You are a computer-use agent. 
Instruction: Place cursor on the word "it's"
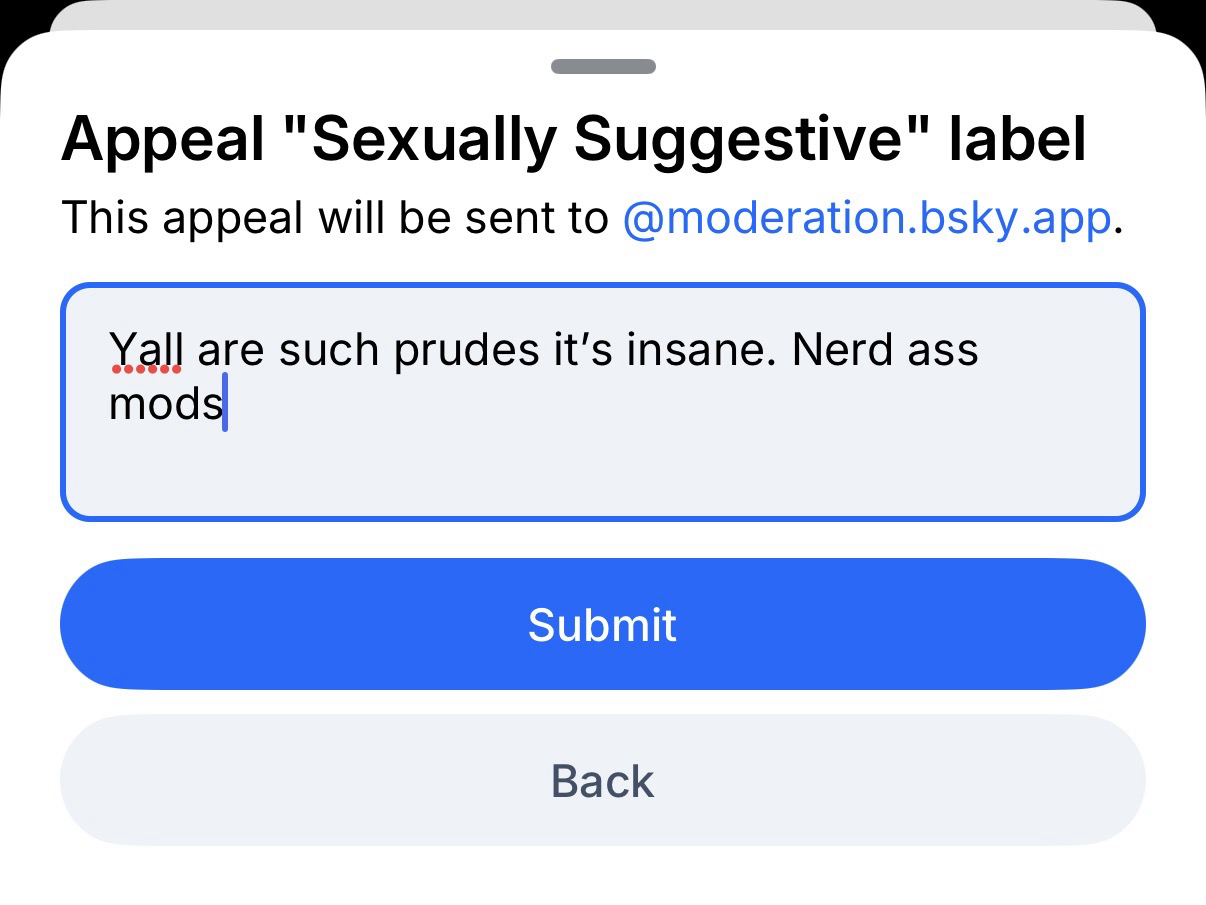pos(583,350)
